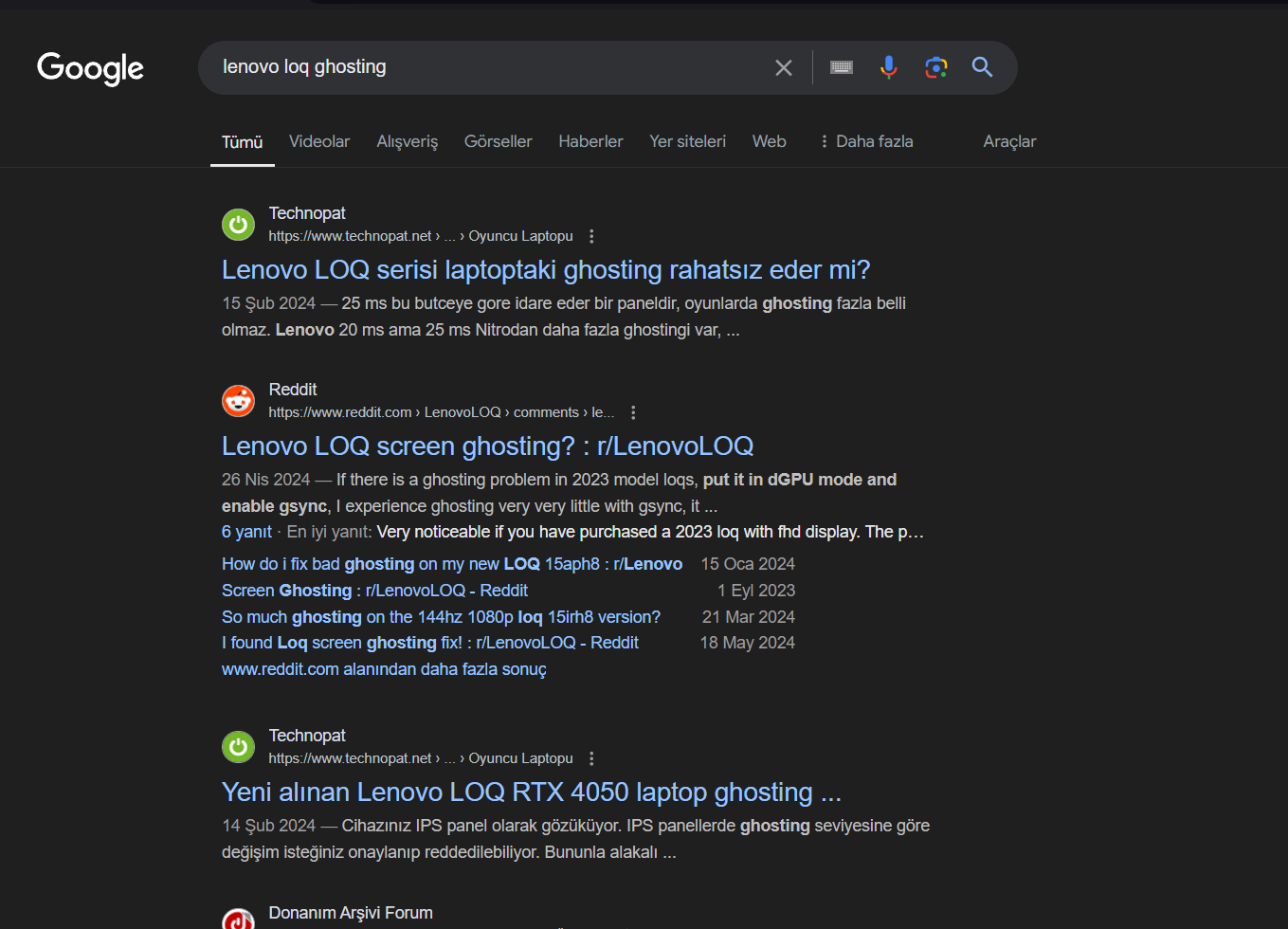The image size is (1288, 929).
Task: Click inside the search input field
Action: [488, 67]
